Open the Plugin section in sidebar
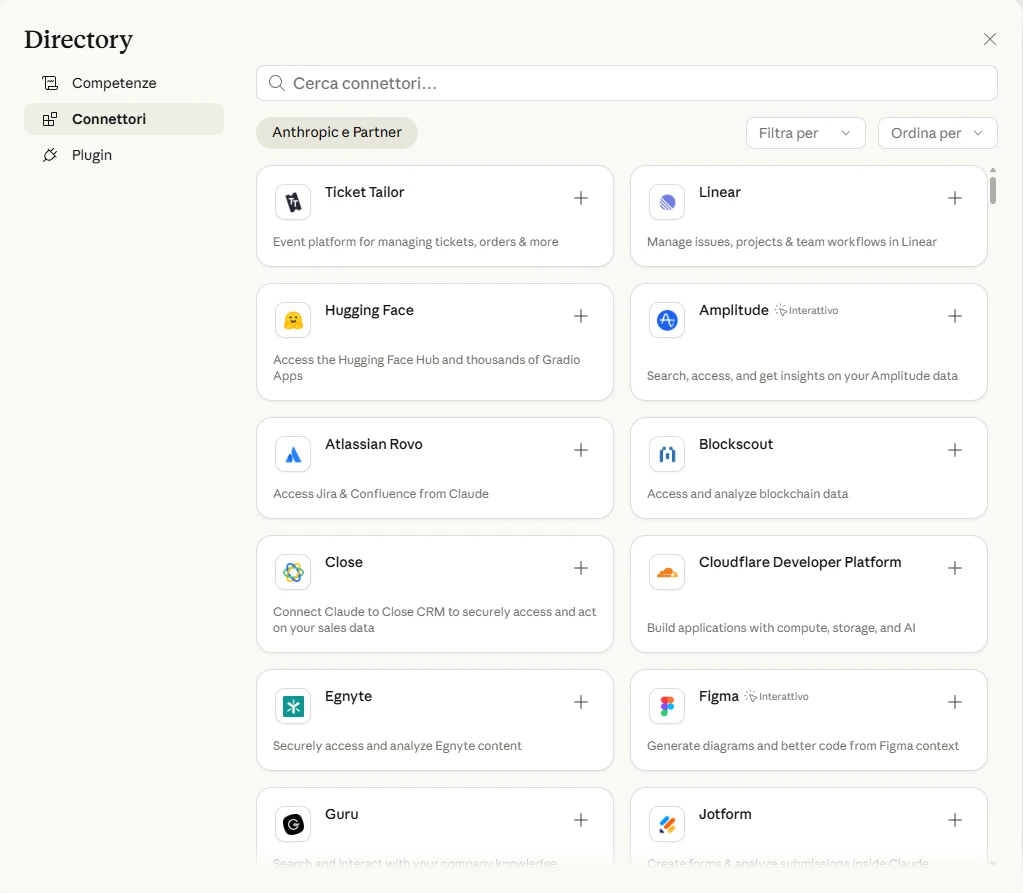This screenshot has width=1023, height=893. pyautogui.click(x=92, y=155)
